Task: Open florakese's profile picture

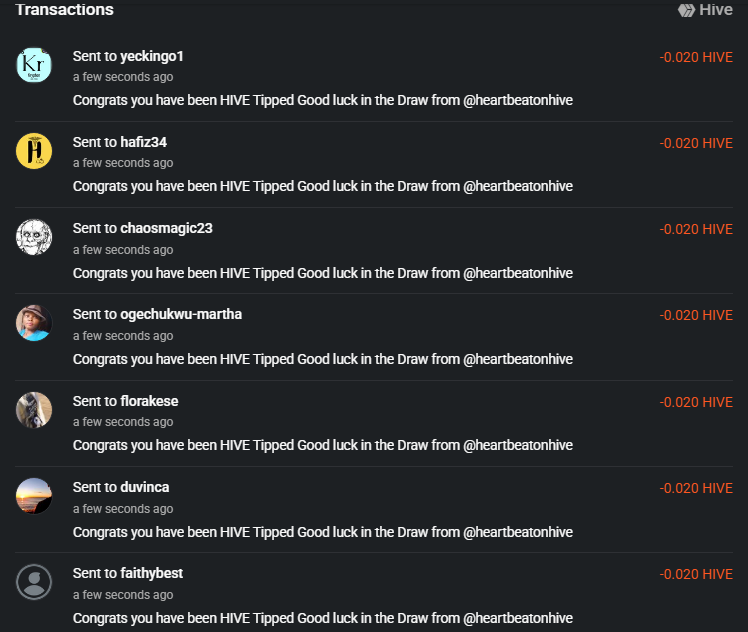Action: 34,410
